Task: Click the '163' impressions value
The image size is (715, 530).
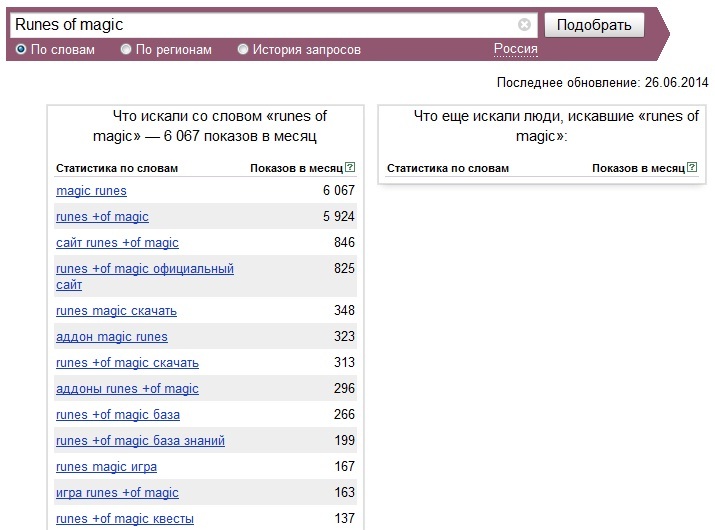Action: [344, 492]
